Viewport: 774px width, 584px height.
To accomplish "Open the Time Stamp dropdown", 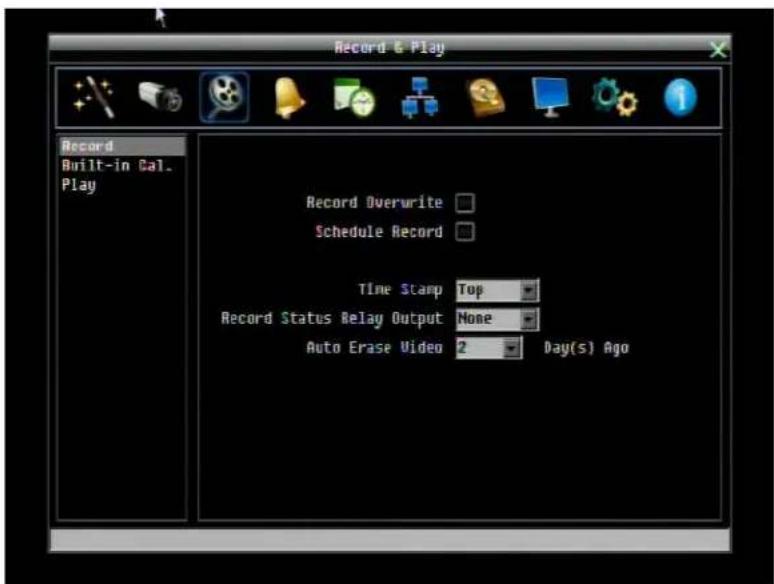I will point(498,290).
